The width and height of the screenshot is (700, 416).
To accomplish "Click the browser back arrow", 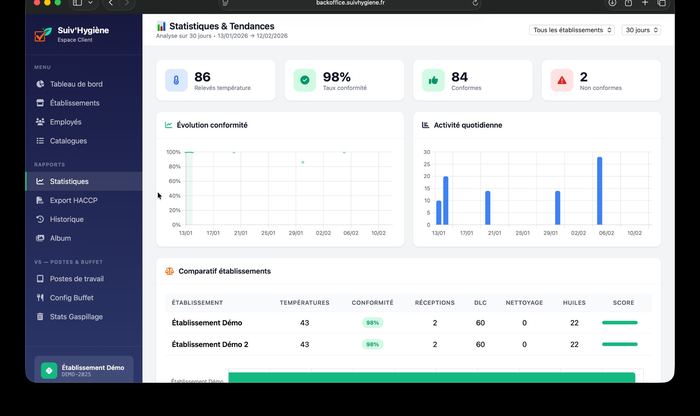I will click(111, 3).
